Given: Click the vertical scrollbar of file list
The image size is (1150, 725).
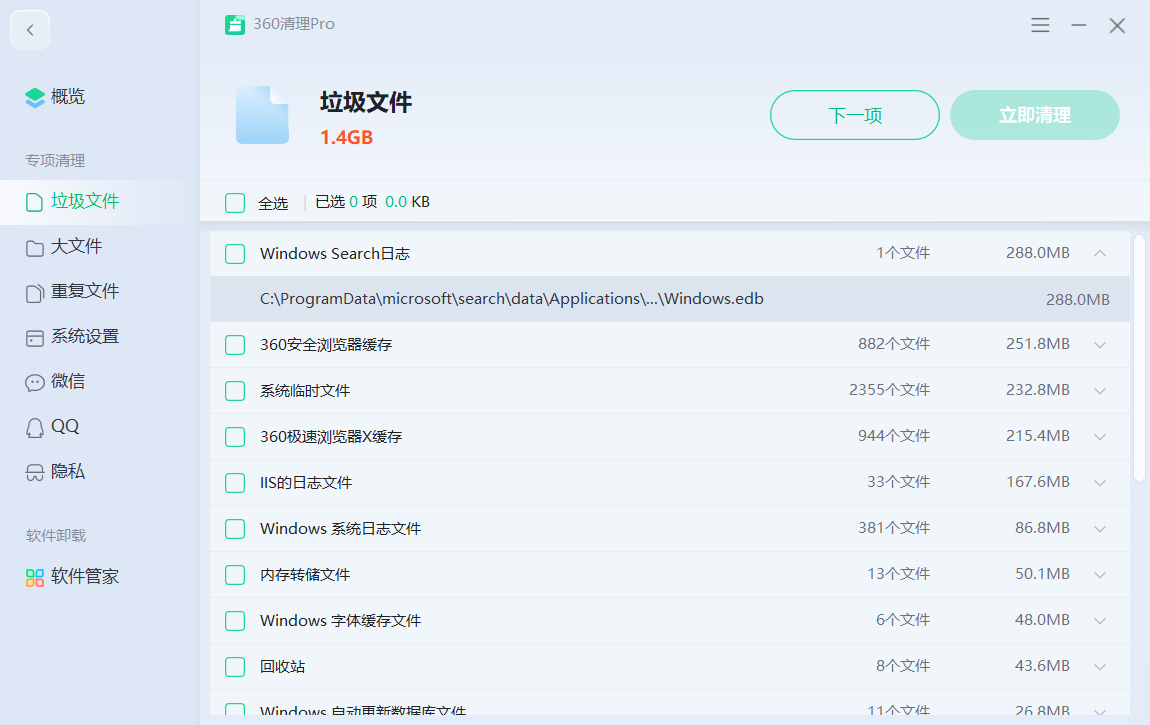Looking at the screenshot, I should click(x=1139, y=357).
